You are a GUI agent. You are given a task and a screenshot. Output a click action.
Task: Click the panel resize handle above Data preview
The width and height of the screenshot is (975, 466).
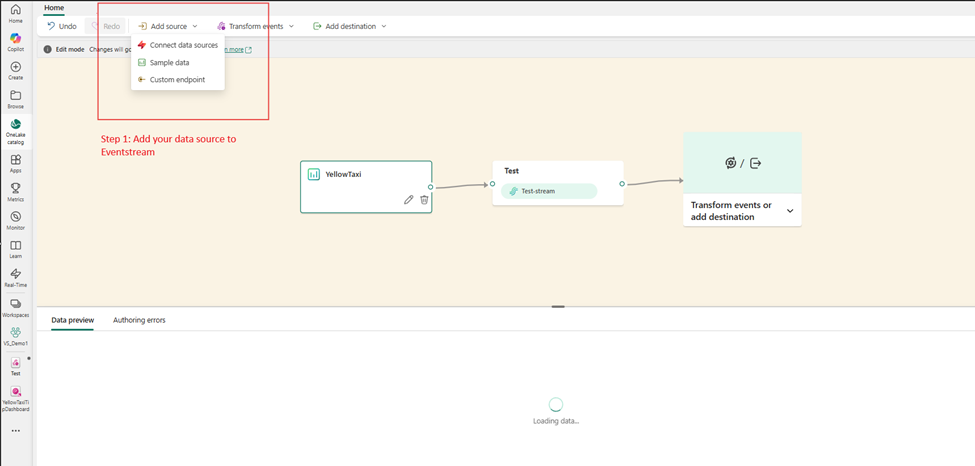click(558, 306)
